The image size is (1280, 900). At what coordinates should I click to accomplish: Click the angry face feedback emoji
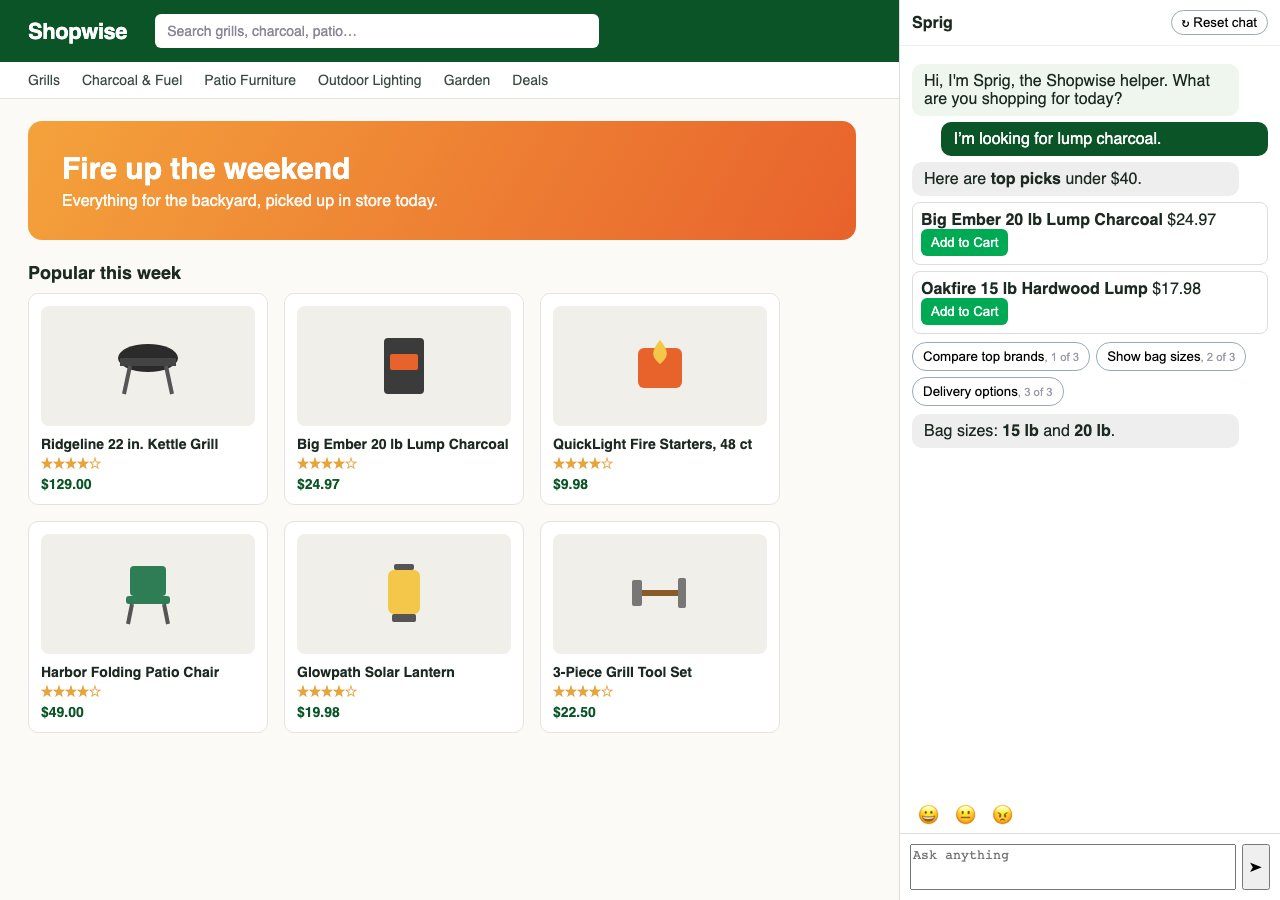[1002, 815]
